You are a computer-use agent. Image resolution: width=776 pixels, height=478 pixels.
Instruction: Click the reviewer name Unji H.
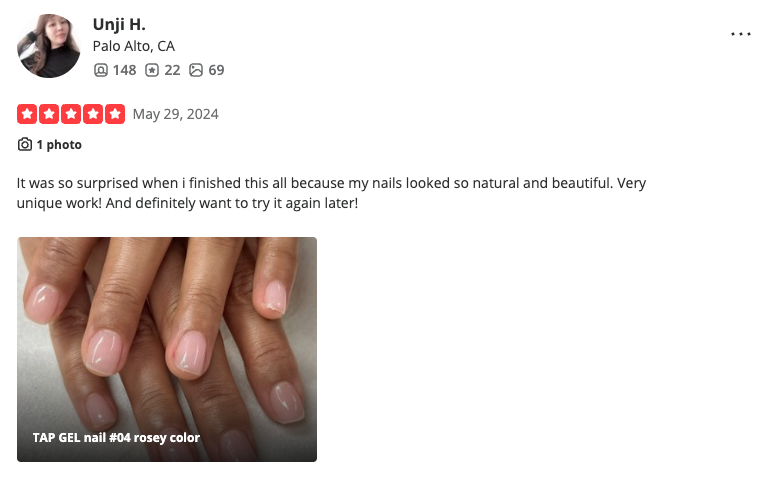click(119, 24)
